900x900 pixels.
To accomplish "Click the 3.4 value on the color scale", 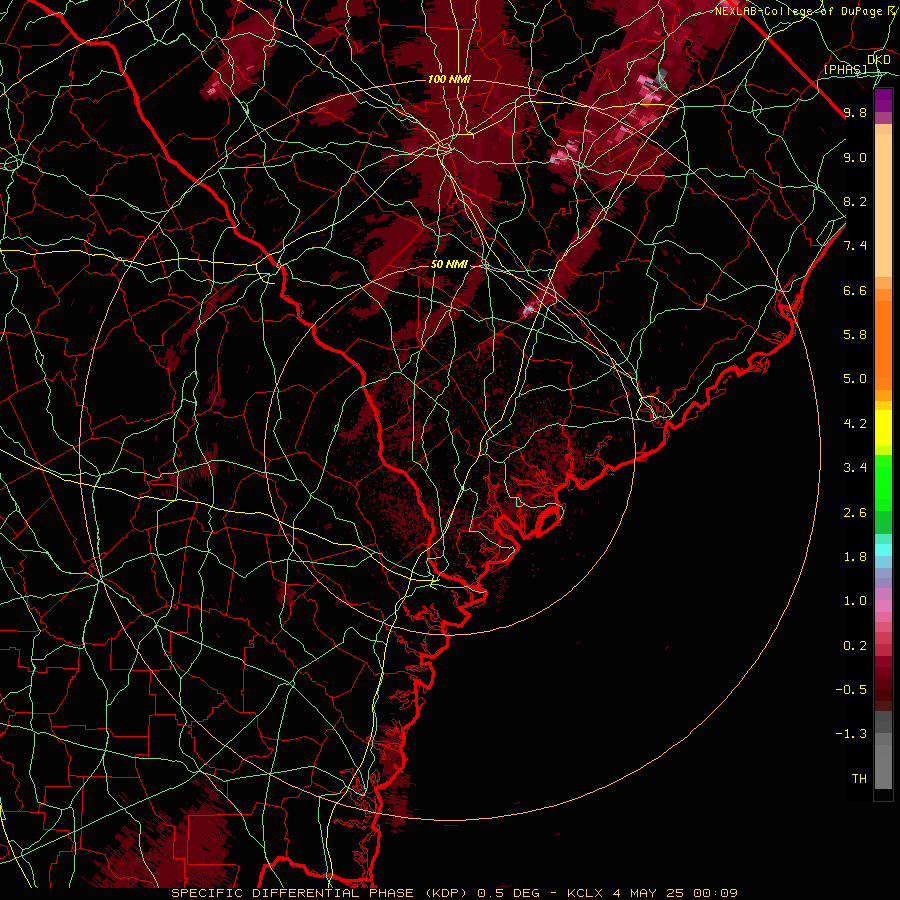I will 855,468.
